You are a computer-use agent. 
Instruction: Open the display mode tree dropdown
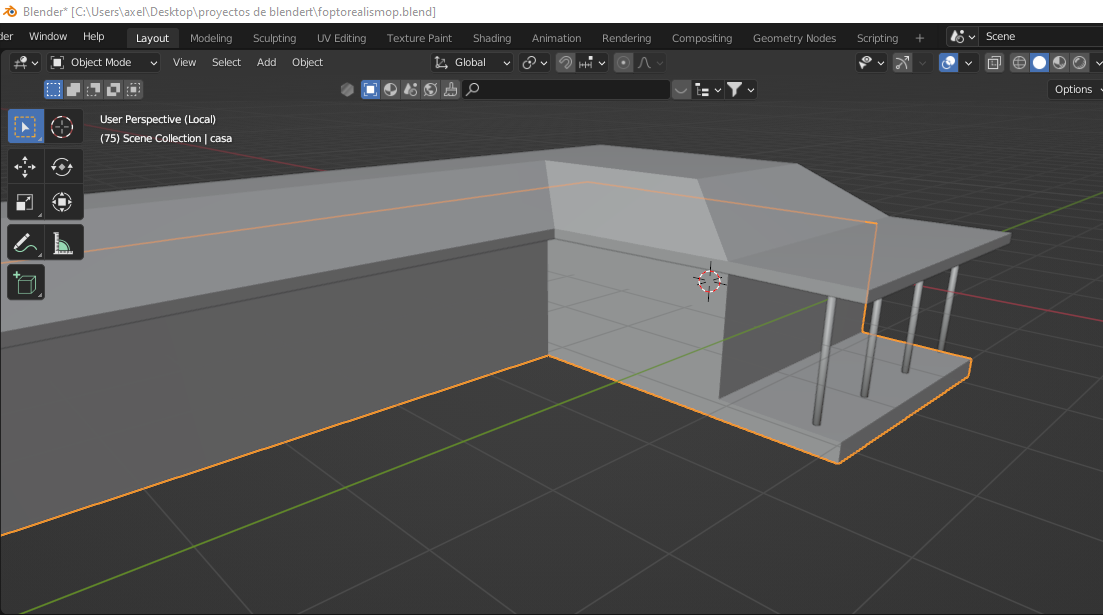point(708,89)
